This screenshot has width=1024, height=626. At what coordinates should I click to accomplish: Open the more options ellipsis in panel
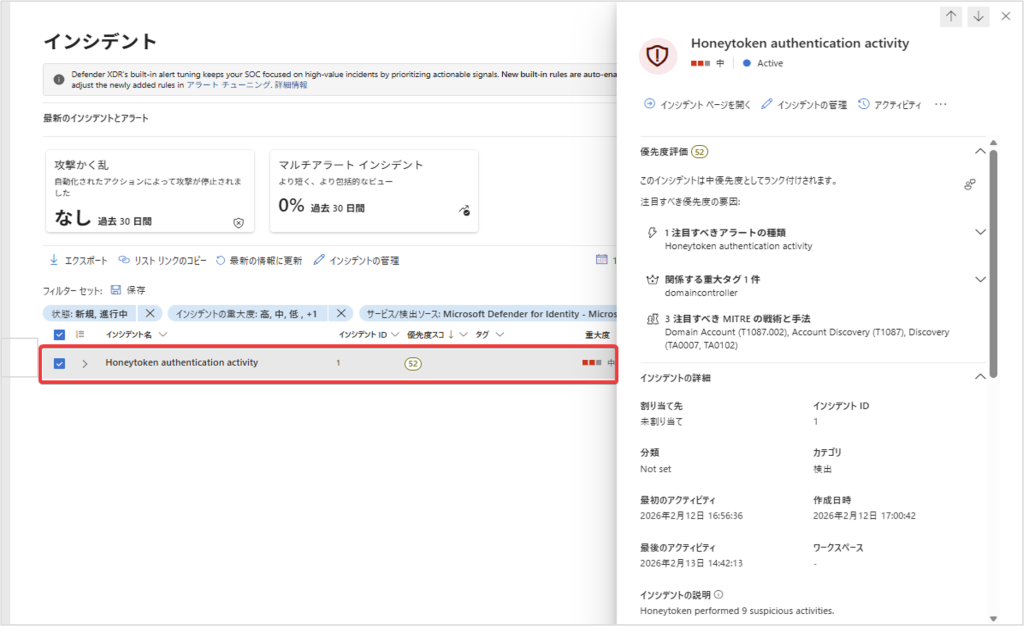pos(940,104)
